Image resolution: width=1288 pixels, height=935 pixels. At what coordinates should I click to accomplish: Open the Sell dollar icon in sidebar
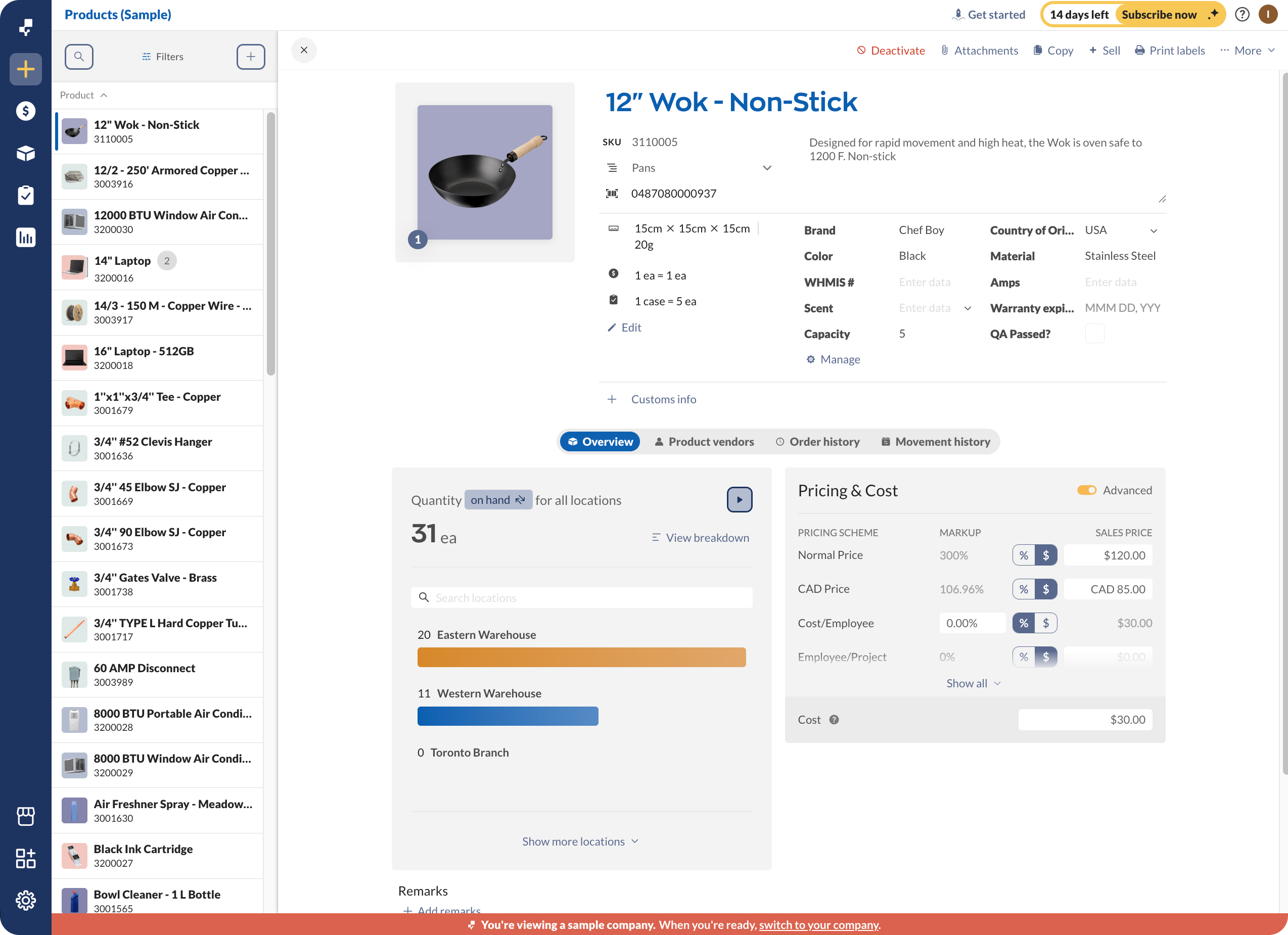(26, 111)
